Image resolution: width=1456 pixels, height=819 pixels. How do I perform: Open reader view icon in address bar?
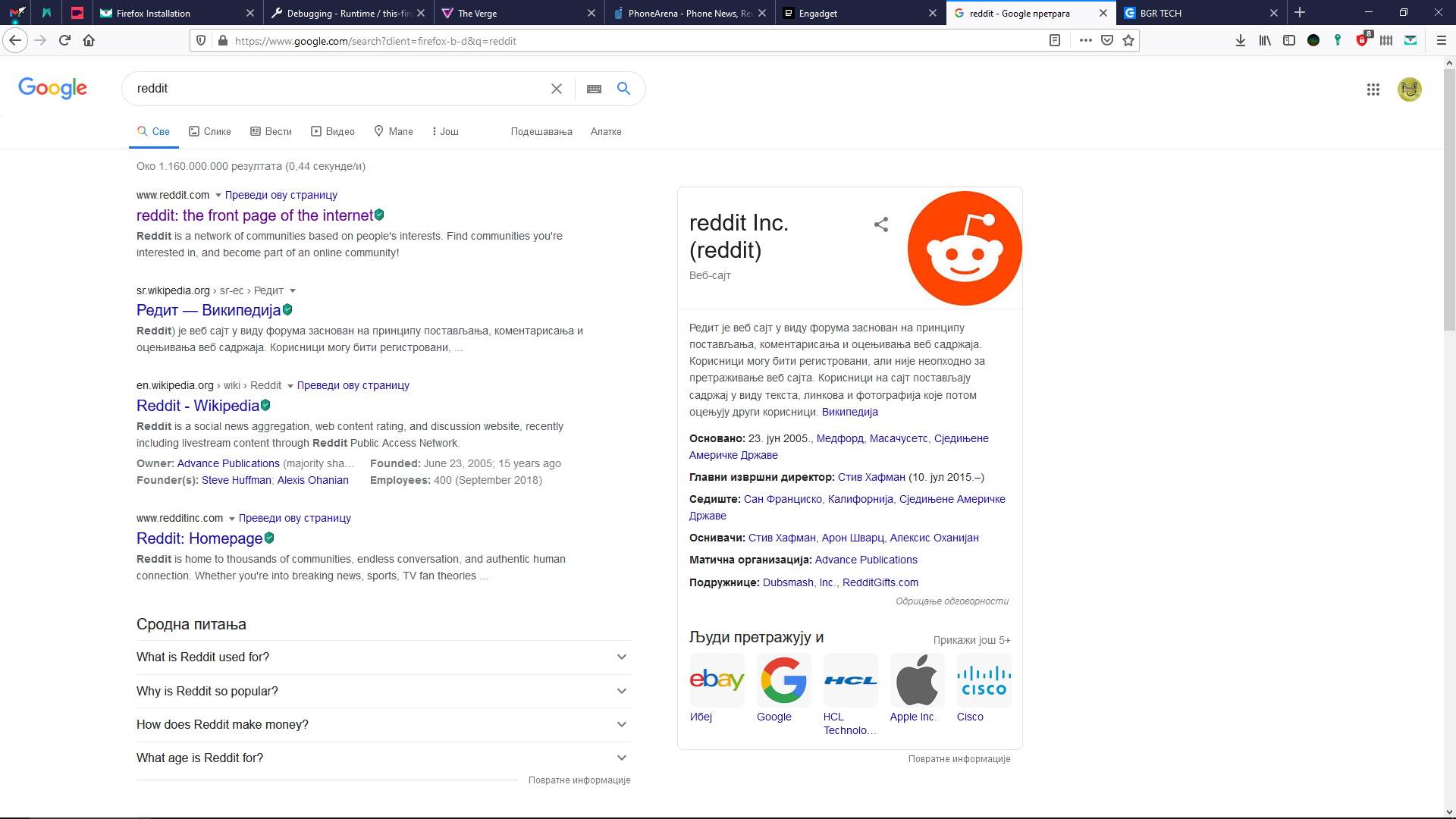[1055, 41]
